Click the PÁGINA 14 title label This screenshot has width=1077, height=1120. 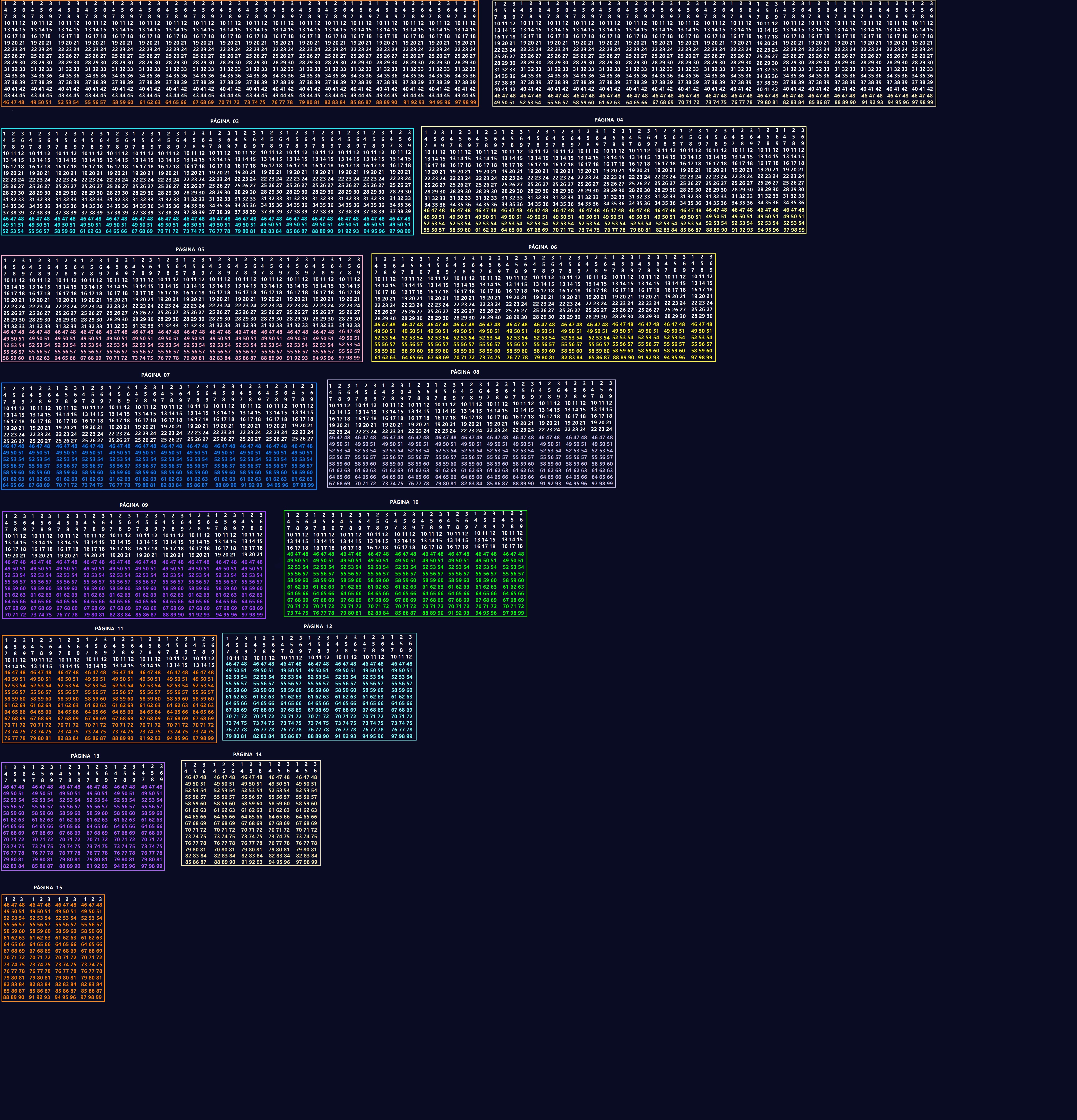pos(247,754)
